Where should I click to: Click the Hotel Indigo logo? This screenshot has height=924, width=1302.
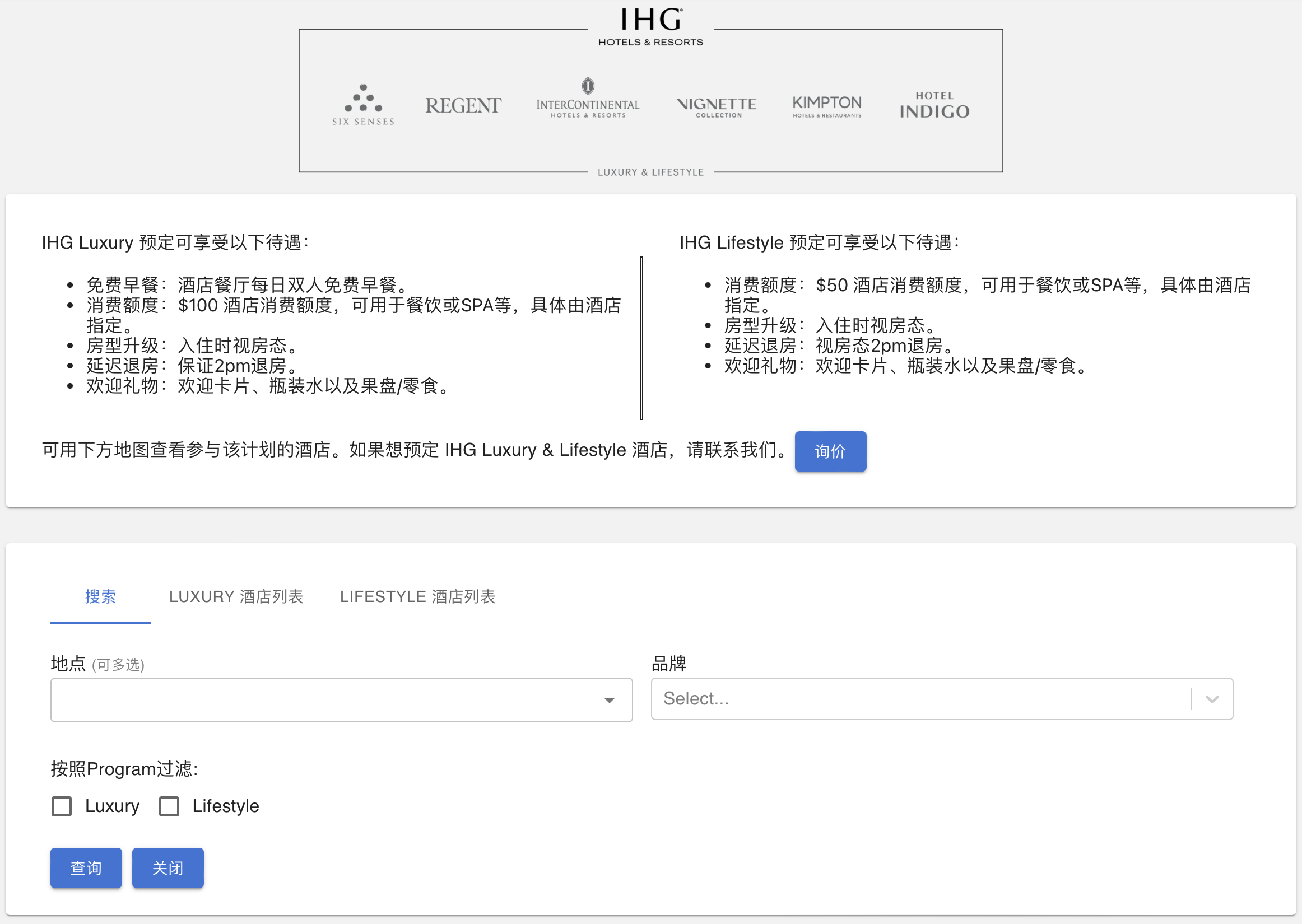pos(934,106)
